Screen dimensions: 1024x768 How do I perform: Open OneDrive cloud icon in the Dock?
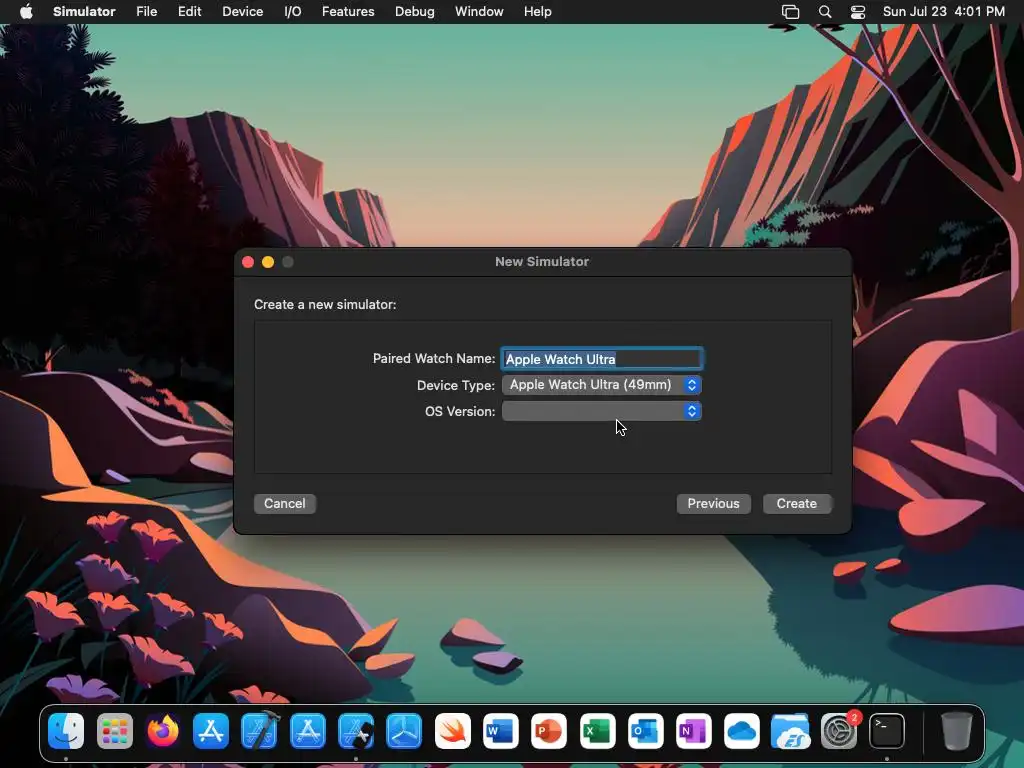click(742, 731)
